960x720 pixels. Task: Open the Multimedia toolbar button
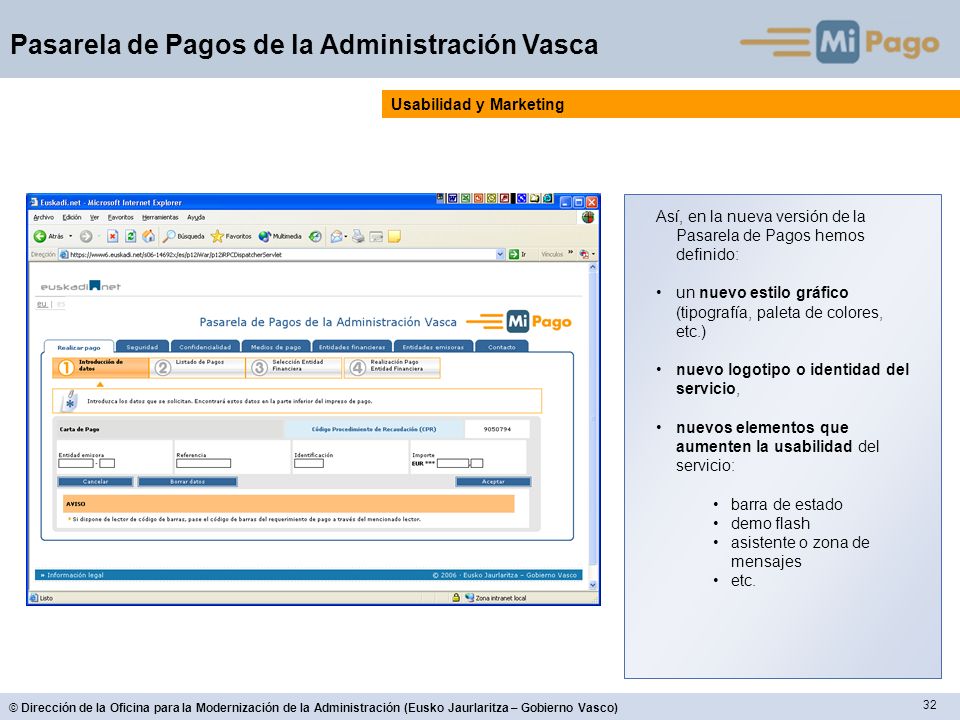click(x=280, y=236)
